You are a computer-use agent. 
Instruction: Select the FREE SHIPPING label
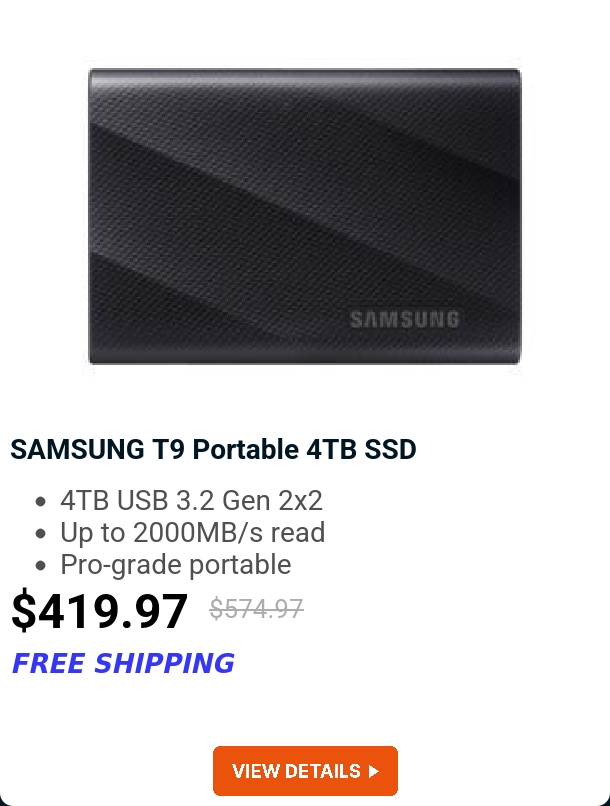[x=123, y=663]
